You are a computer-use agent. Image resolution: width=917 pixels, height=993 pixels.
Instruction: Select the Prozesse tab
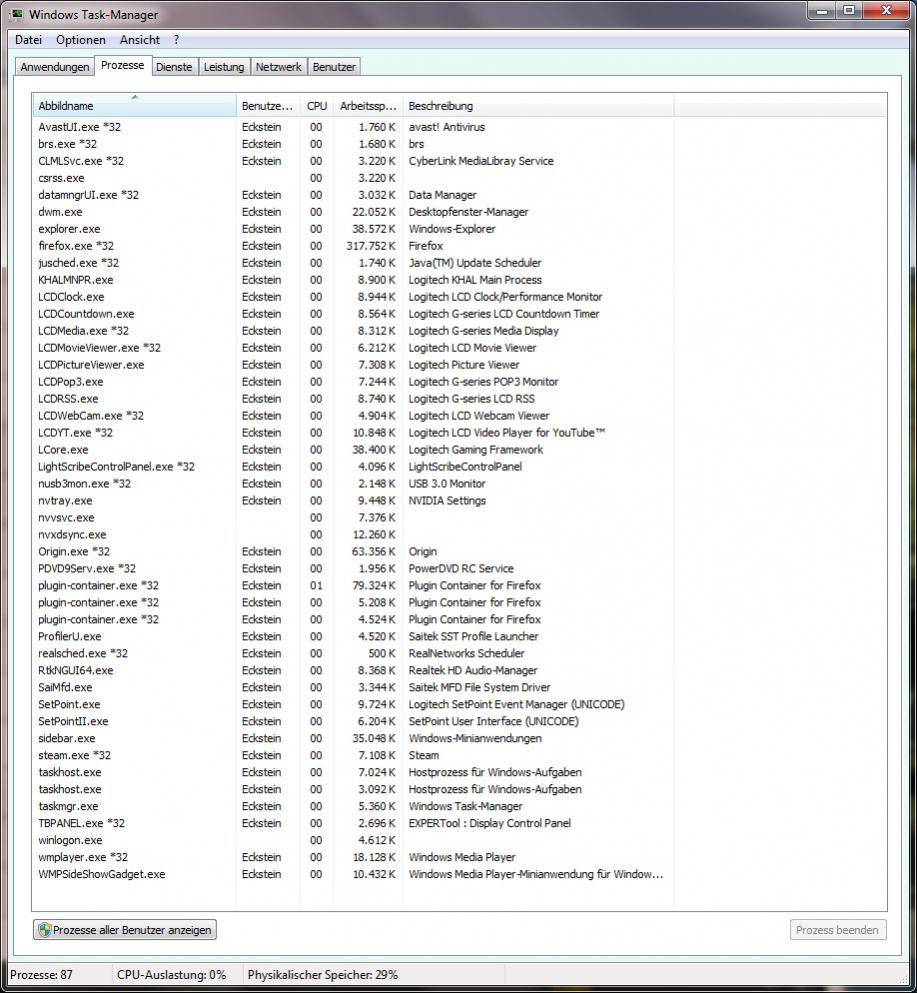(x=123, y=65)
